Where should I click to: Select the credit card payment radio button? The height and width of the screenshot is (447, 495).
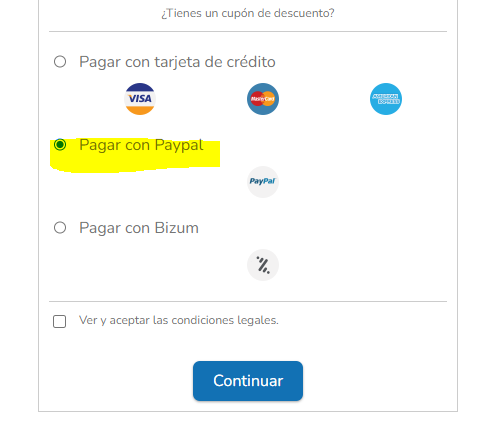60,62
